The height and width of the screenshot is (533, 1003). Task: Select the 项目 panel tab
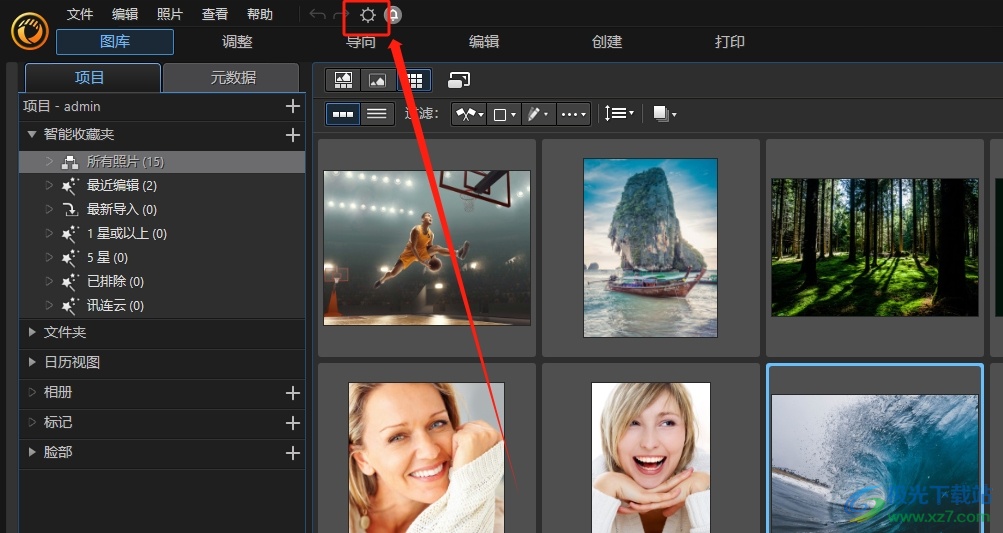click(x=92, y=77)
